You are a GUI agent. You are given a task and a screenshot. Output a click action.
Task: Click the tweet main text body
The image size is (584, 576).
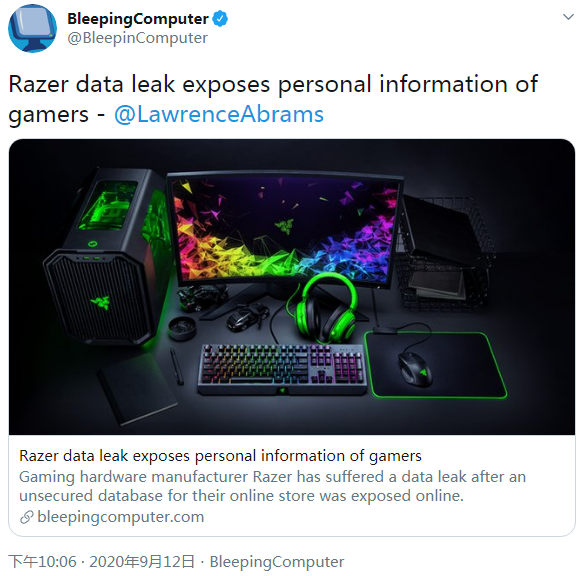pos(273,99)
